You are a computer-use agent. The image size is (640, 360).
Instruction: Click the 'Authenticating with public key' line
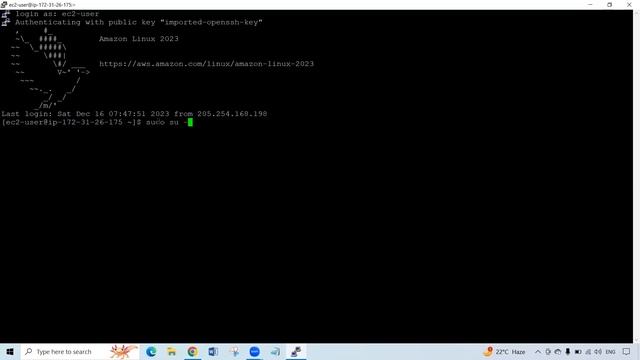(x=139, y=22)
